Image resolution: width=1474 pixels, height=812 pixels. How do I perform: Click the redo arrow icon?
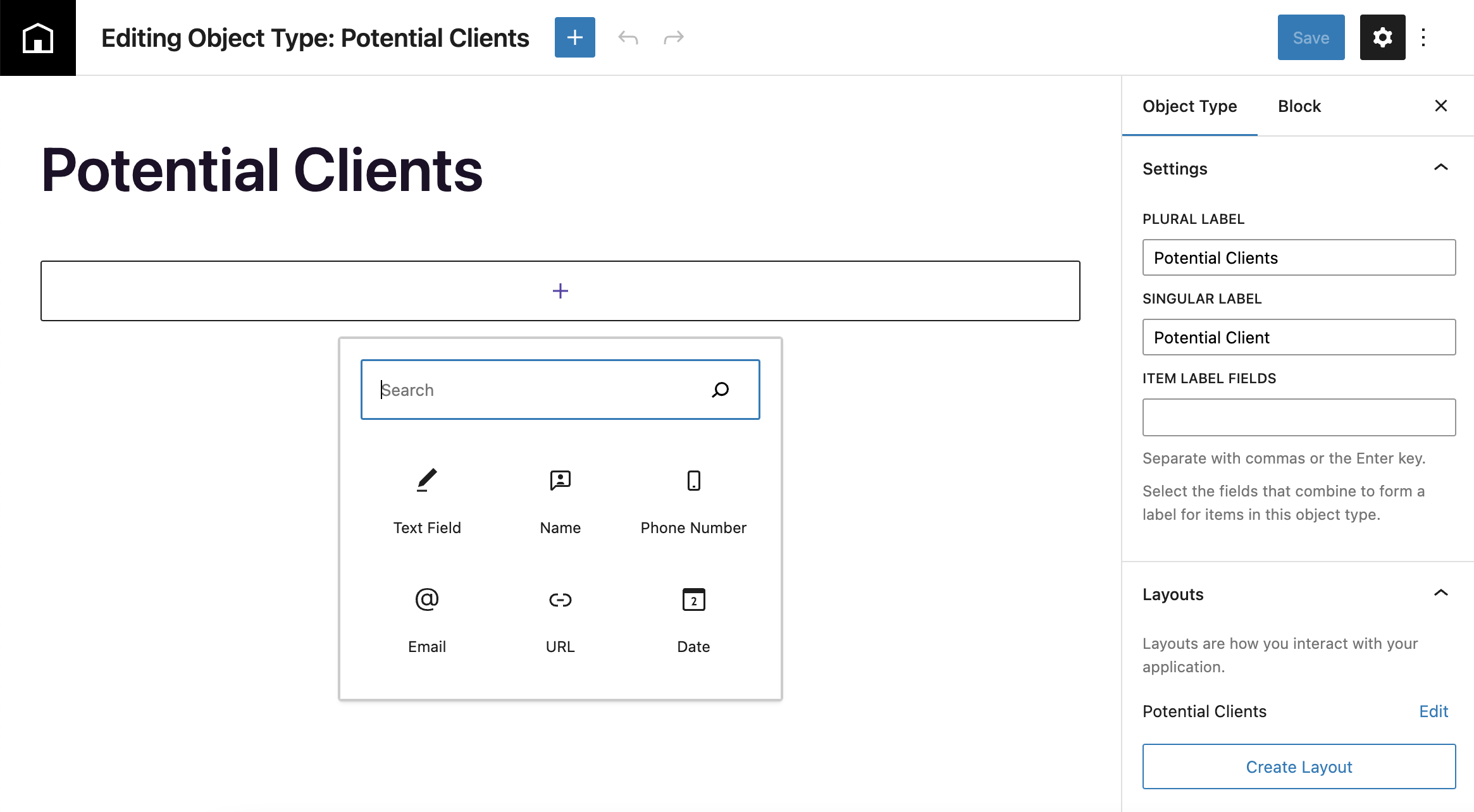673,37
